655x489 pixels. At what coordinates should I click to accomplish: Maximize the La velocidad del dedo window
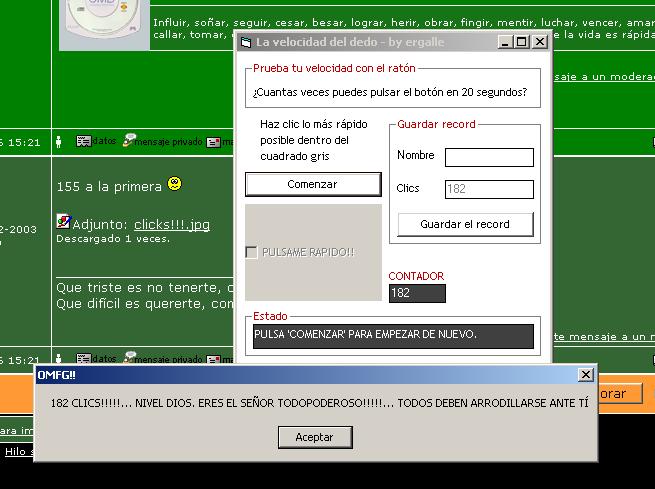coord(521,42)
